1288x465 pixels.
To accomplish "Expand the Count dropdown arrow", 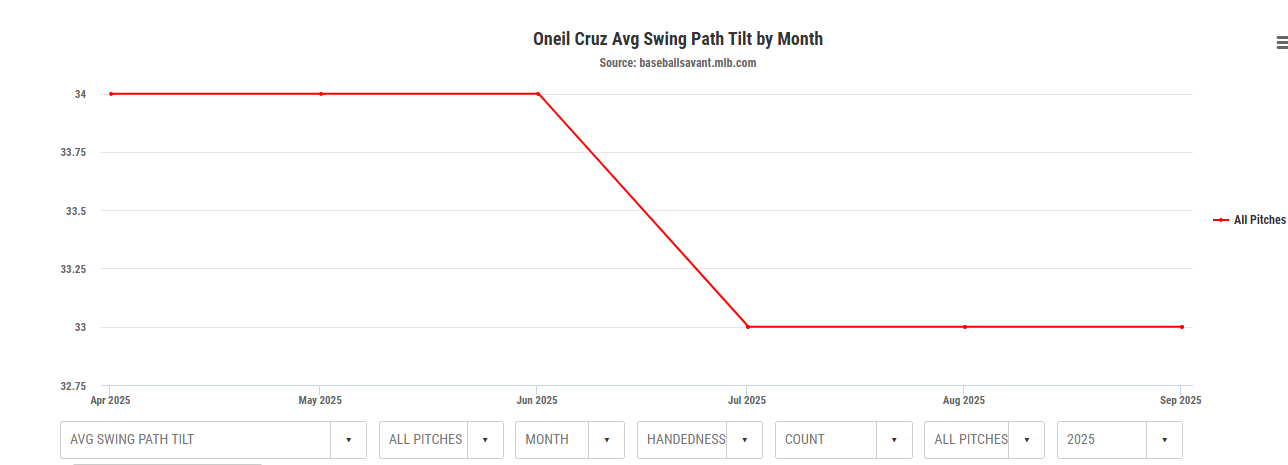I will point(894,440).
